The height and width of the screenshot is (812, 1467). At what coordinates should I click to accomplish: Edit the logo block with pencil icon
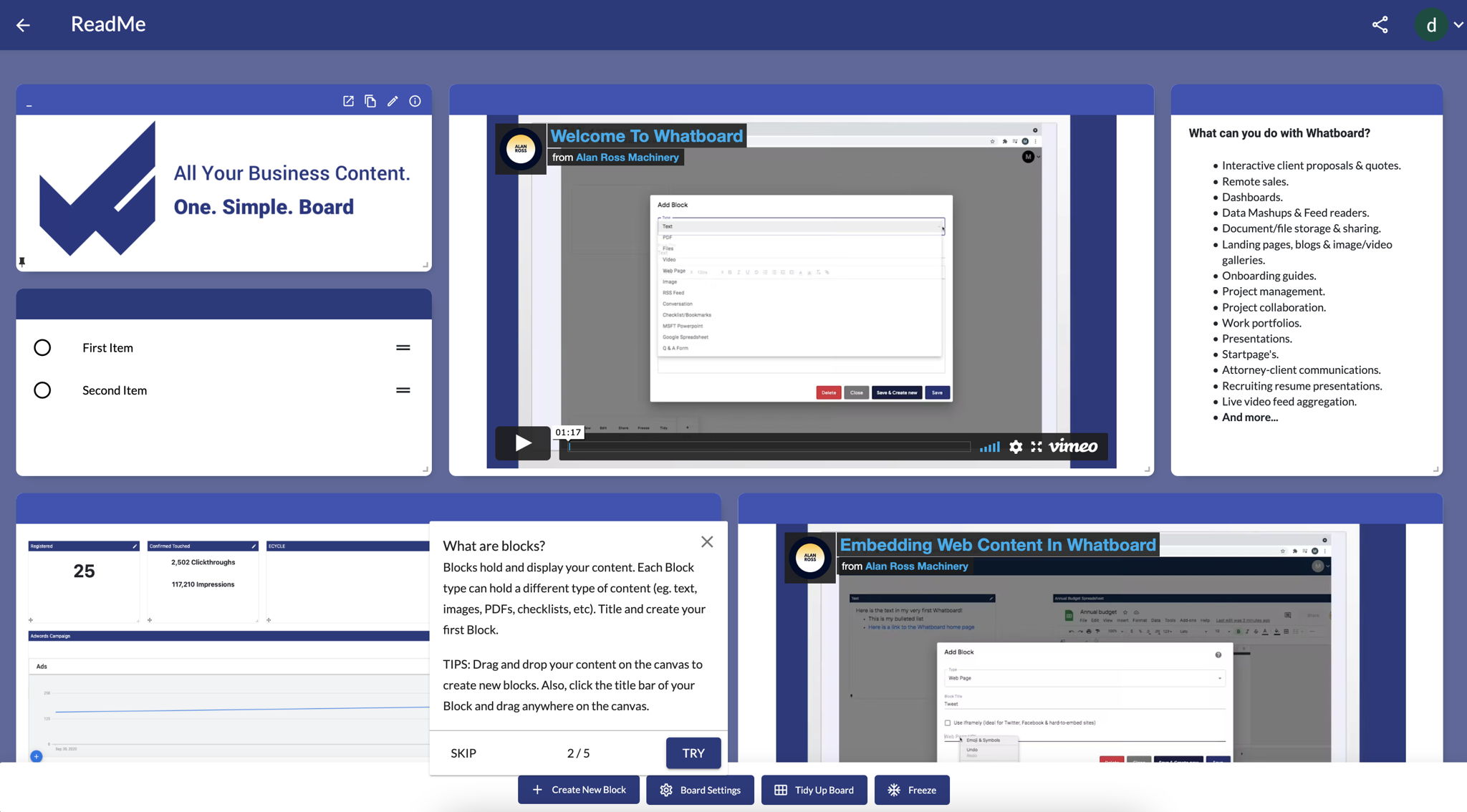pyautogui.click(x=393, y=101)
